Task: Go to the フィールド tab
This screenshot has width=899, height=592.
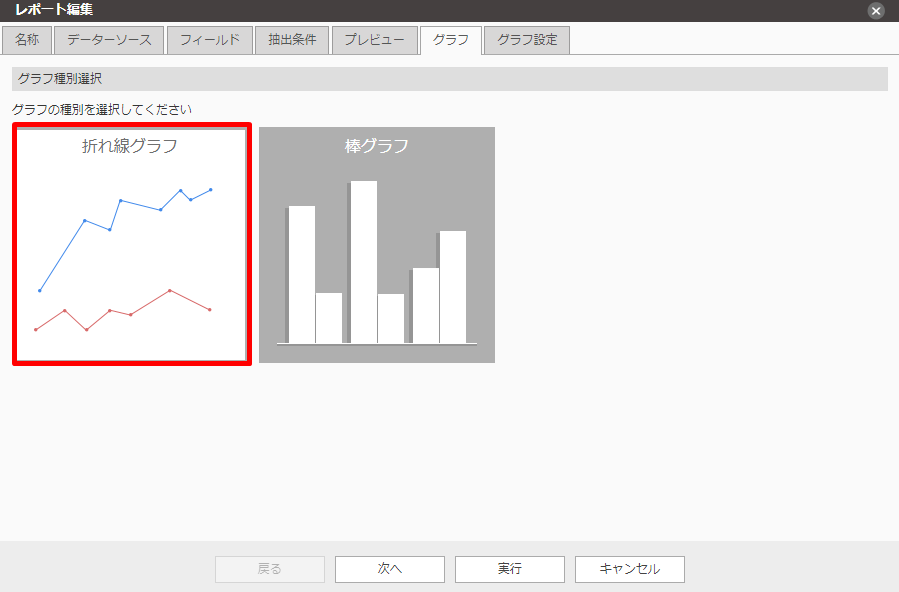Action: coord(210,40)
